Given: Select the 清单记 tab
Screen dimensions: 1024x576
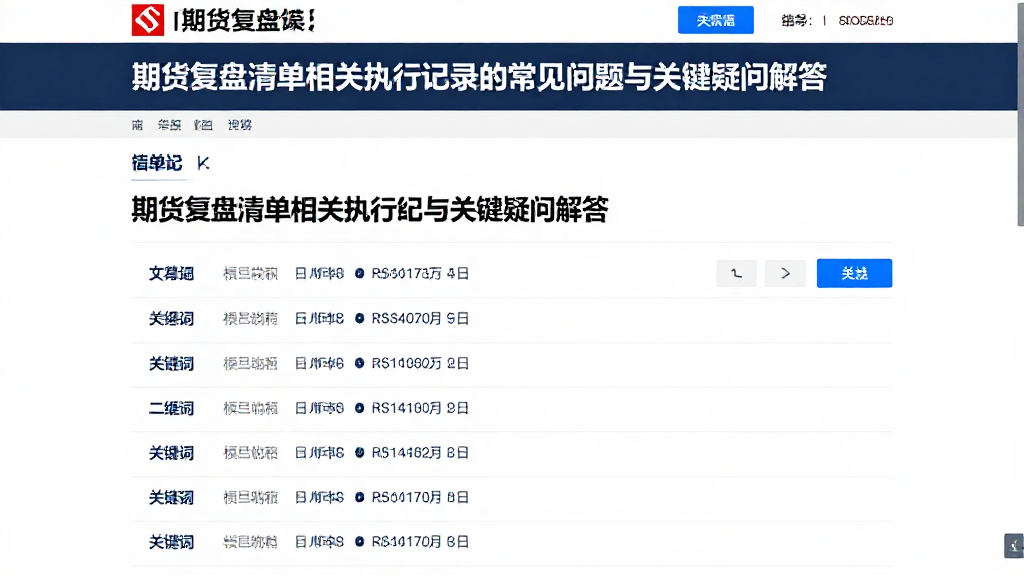Looking at the screenshot, I should pos(157,163).
